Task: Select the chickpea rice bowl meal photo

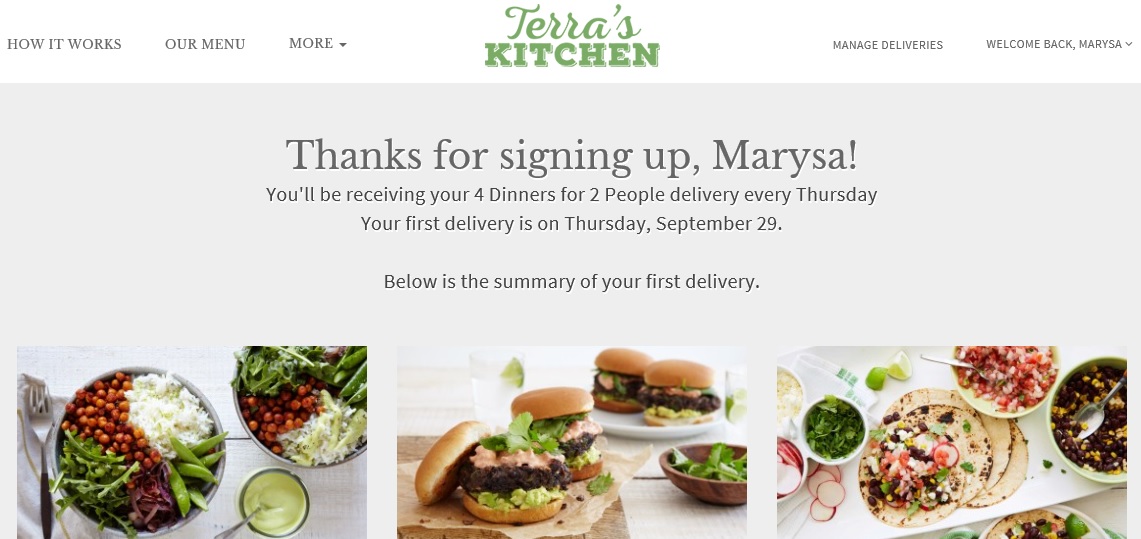Action: coord(192,442)
